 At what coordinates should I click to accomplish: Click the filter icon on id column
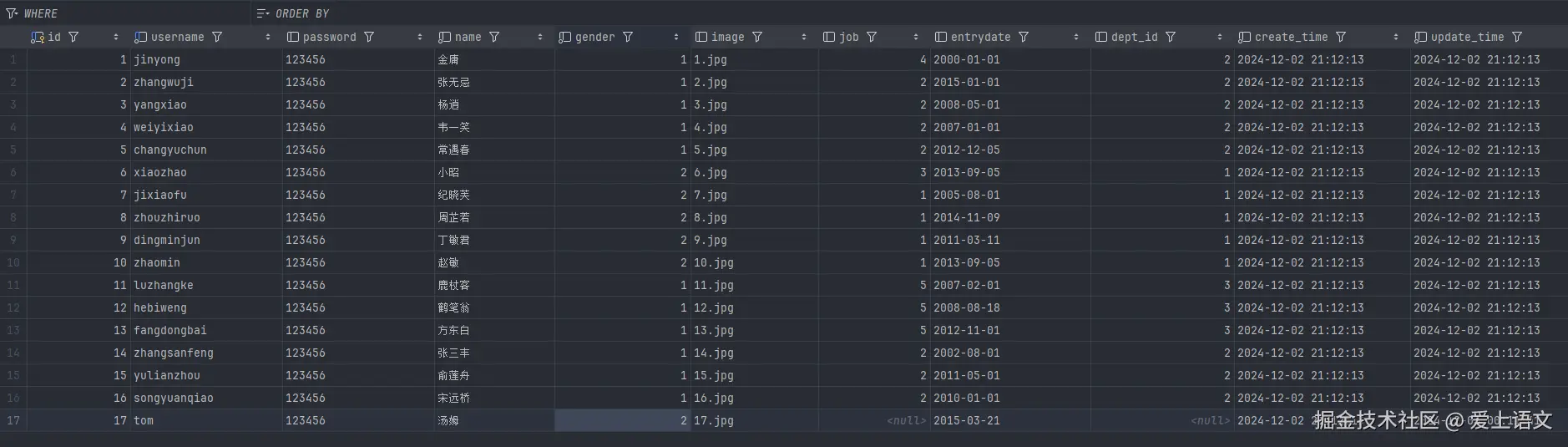[x=73, y=37]
